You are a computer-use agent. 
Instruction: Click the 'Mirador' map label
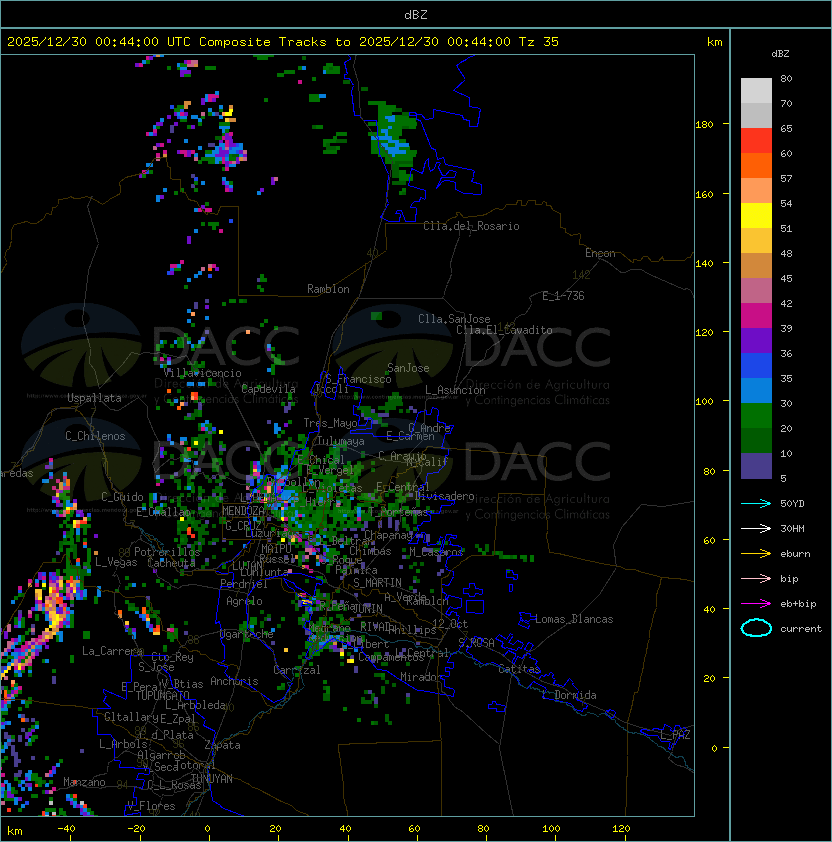[422, 677]
